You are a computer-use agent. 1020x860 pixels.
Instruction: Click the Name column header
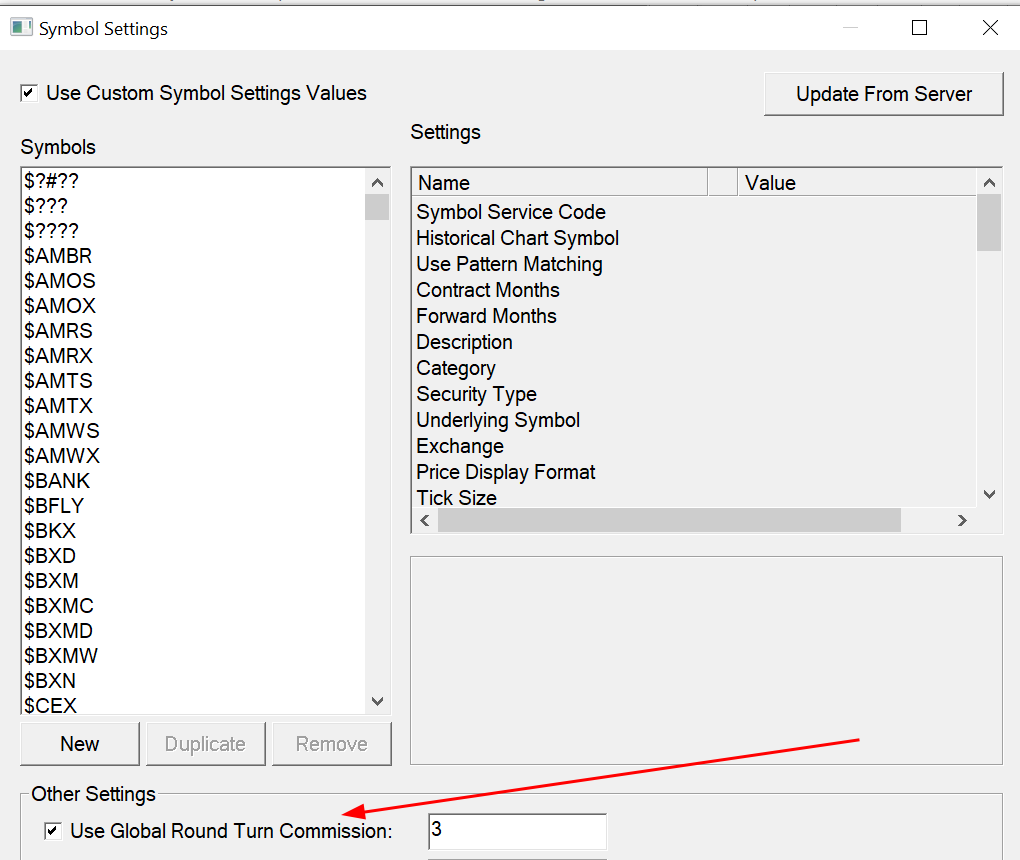click(x=558, y=183)
